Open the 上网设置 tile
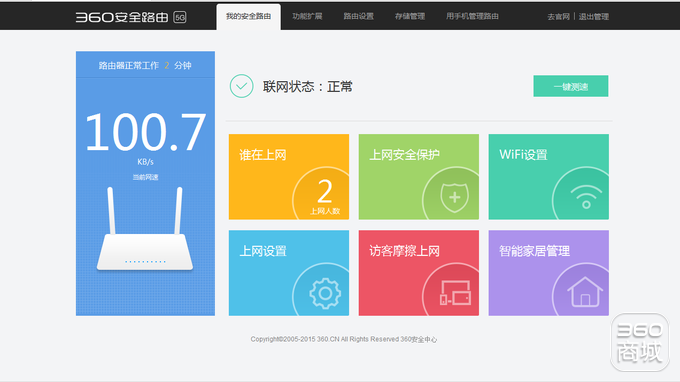The width and height of the screenshot is (680, 382). click(x=289, y=273)
